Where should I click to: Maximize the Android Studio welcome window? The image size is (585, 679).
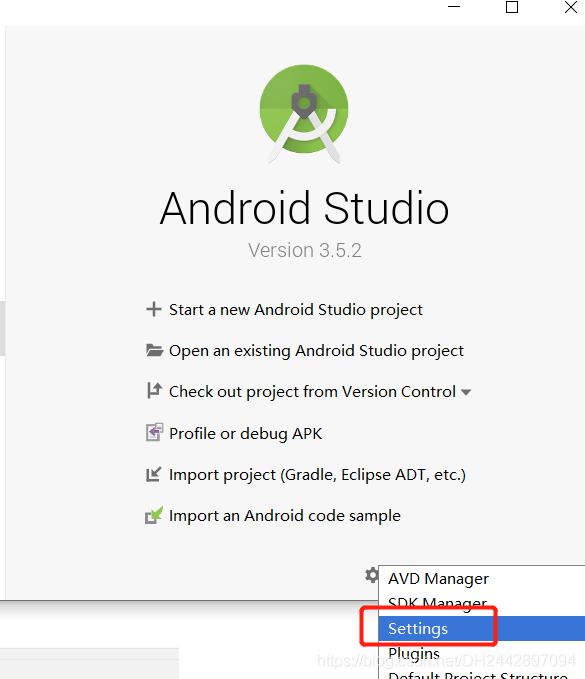(x=512, y=7)
